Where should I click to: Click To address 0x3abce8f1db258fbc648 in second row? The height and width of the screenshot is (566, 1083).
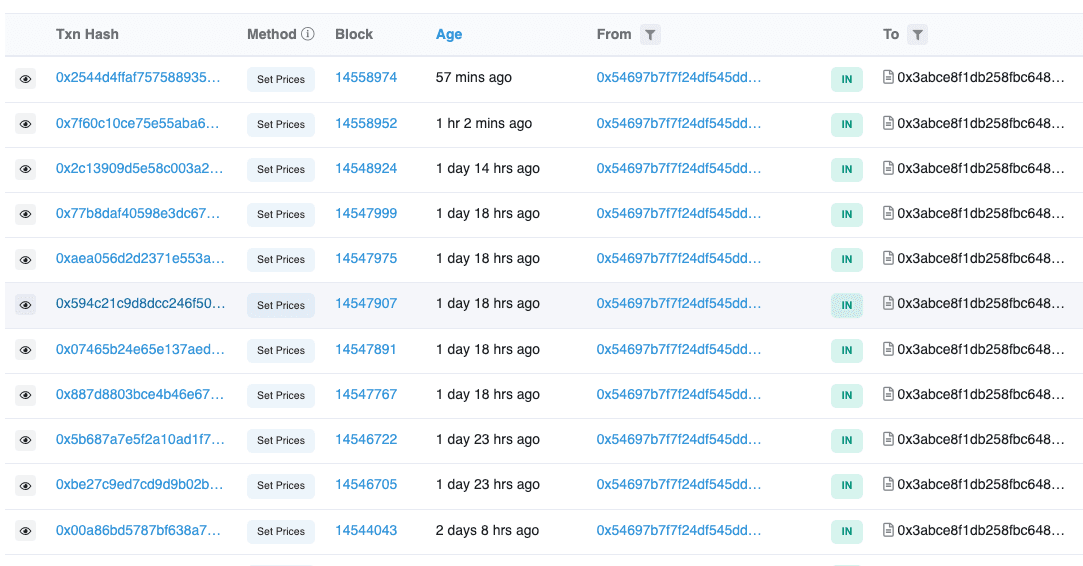tap(980, 123)
